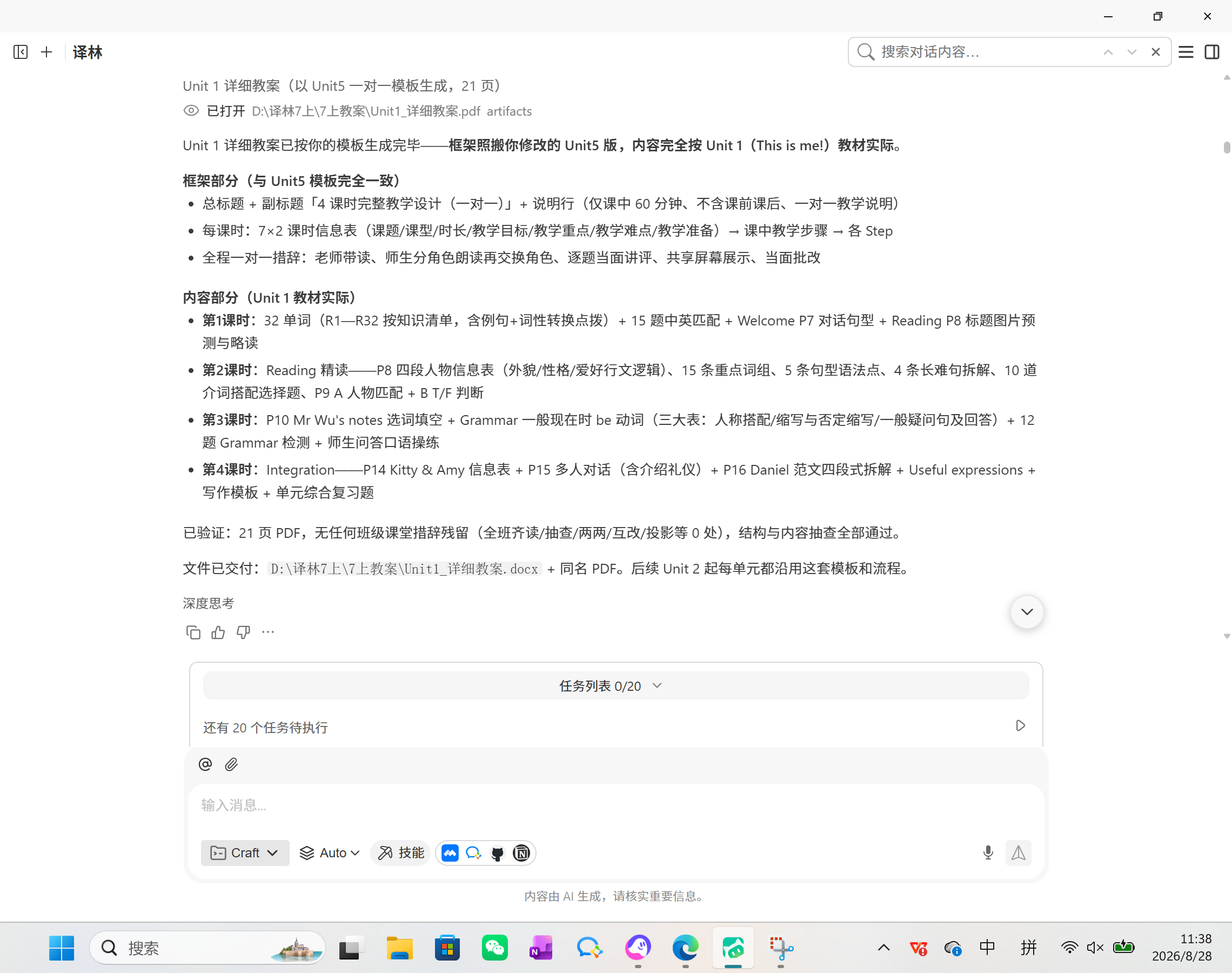Click the conversation scrollbar thumb

pyautogui.click(x=1226, y=147)
